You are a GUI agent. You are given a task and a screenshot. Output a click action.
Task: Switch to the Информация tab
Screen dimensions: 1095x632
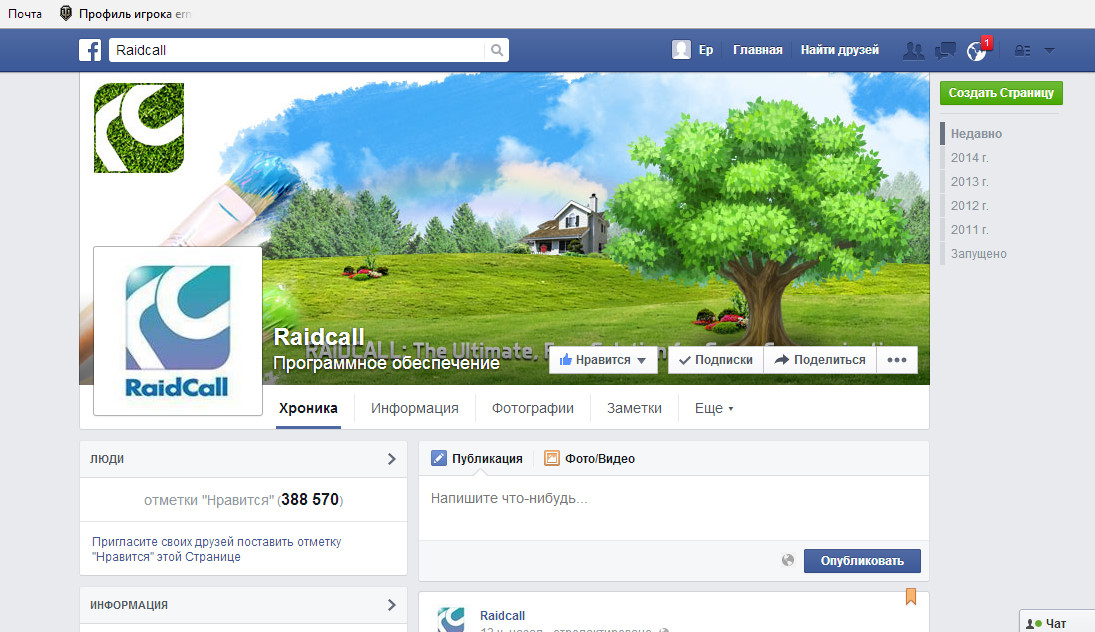click(415, 409)
